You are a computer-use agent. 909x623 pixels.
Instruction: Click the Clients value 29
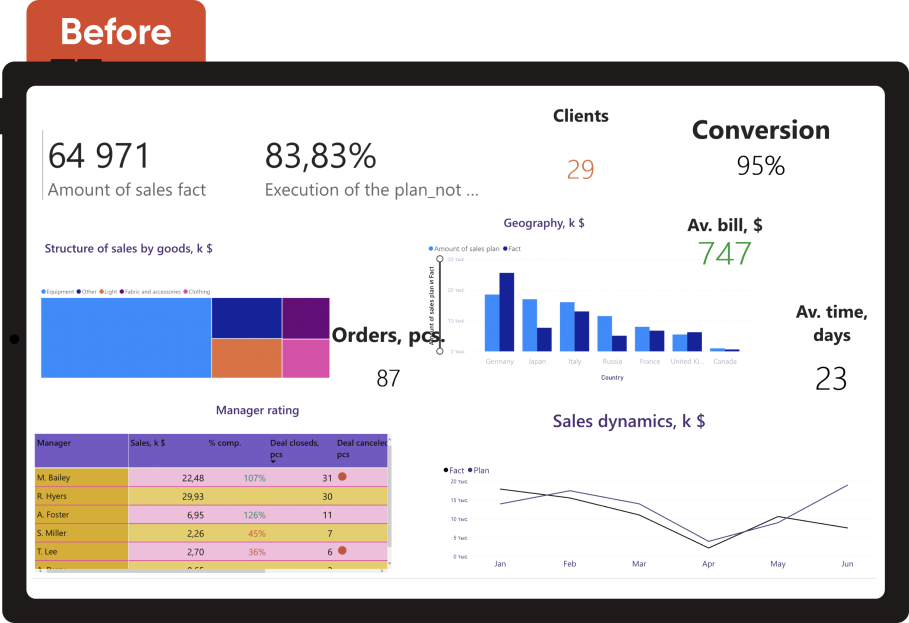(580, 169)
